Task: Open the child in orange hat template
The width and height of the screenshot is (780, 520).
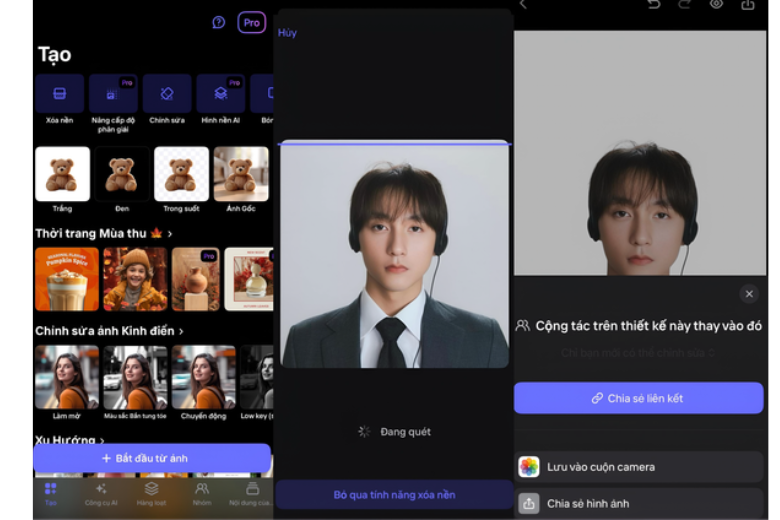Action: [x=135, y=279]
